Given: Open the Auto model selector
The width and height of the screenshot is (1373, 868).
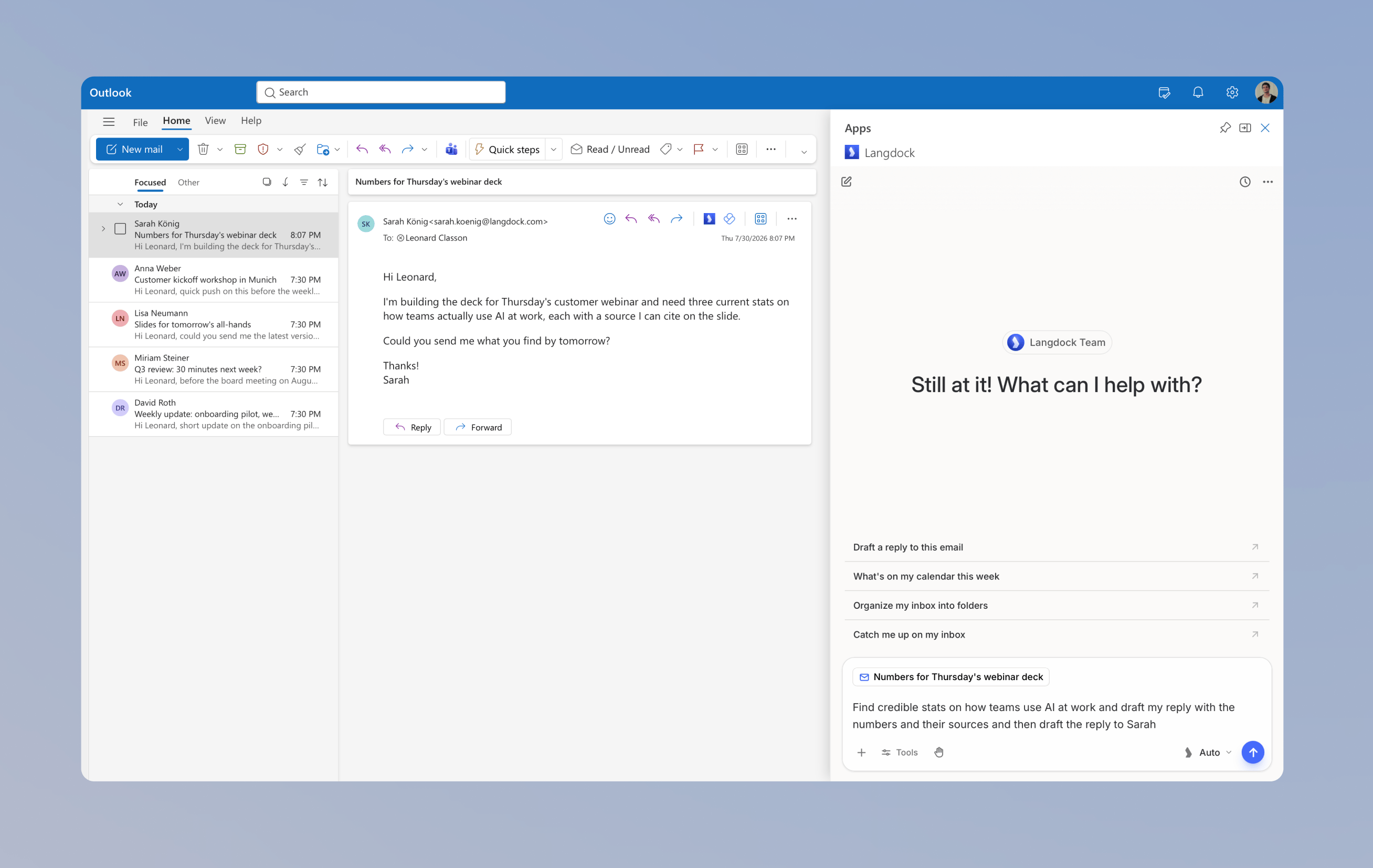Looking at the screenshot, I should (1208, 753).
